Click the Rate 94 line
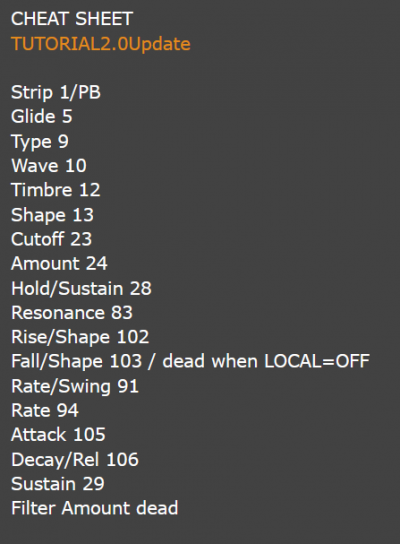The height and width of the screenshot is (544, 400). click(45, 410)
